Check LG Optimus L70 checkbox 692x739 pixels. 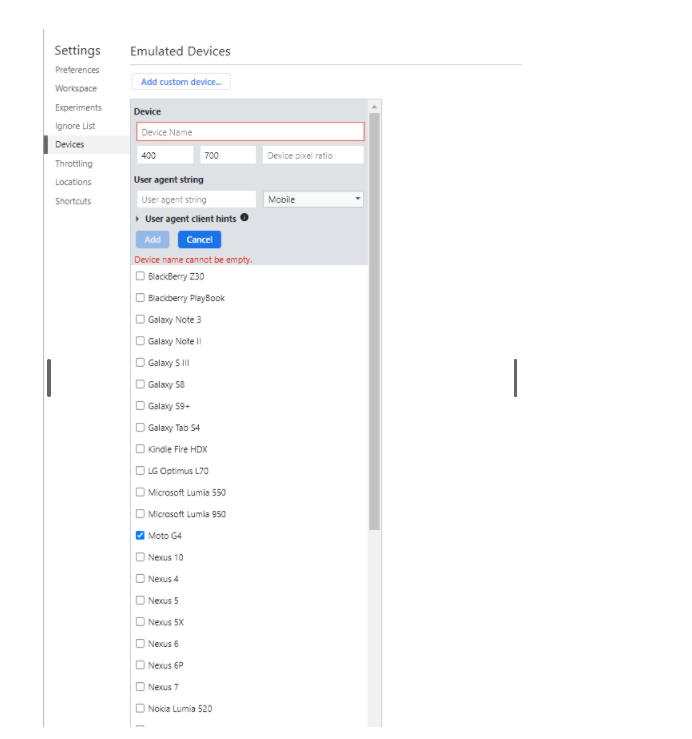[x=140, y=470]
